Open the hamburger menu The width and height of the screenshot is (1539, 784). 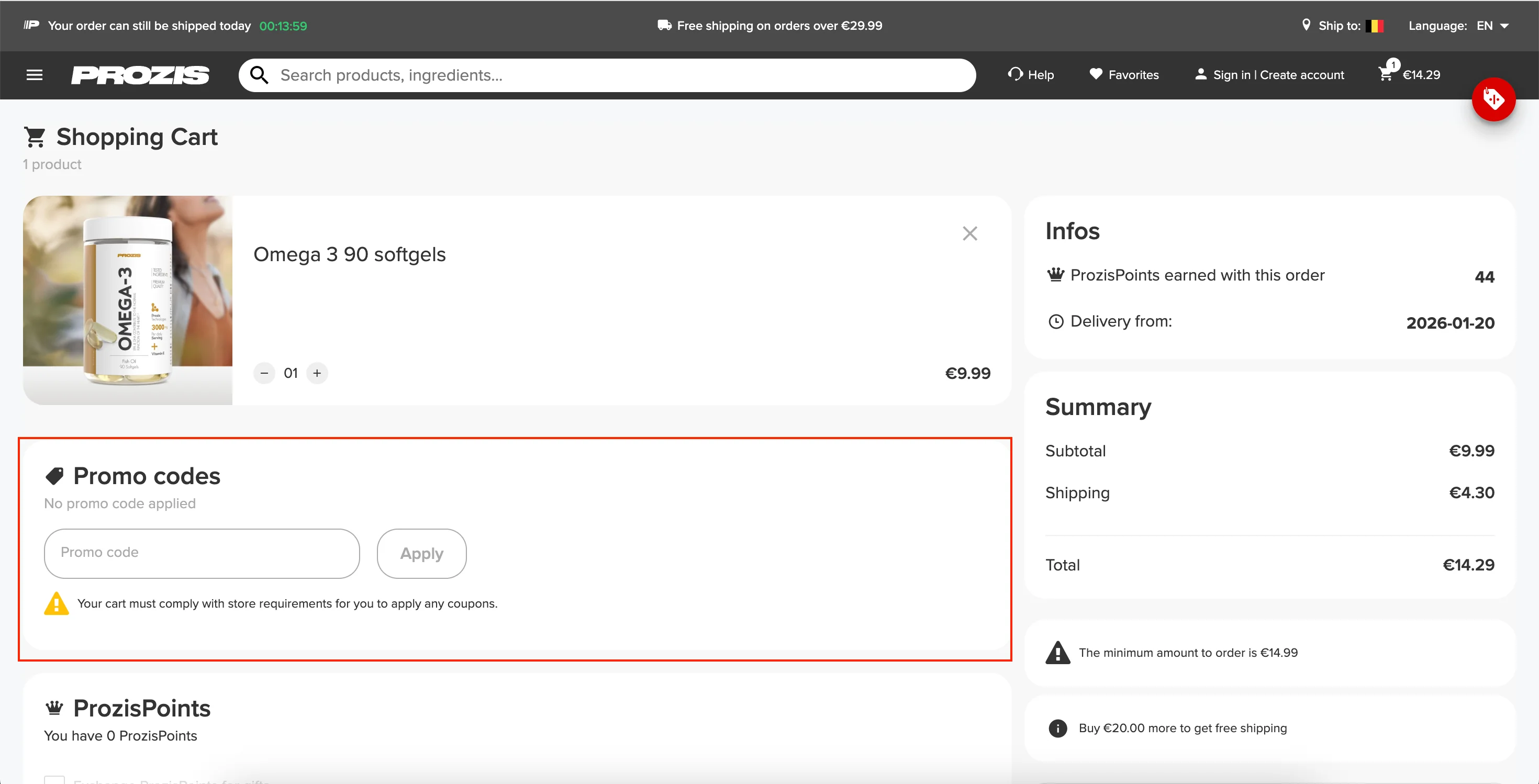35,75
